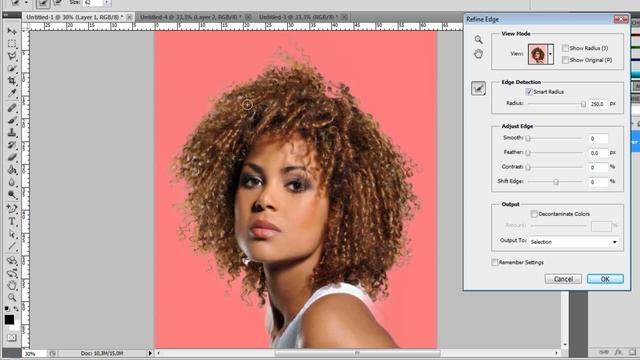Viewport: 640px width, 360px height.
Task: Pick Zoom tool in Refine Edge dialog
Action: coord(478,40)
